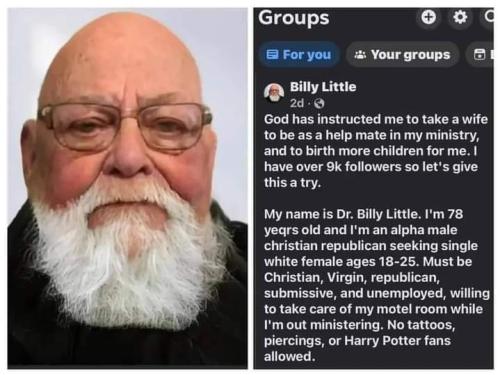Image resolution: width=500 pixels, height=375 pixels.
Task: Tap the Groups page heading
Action: [x=294, y=18]
